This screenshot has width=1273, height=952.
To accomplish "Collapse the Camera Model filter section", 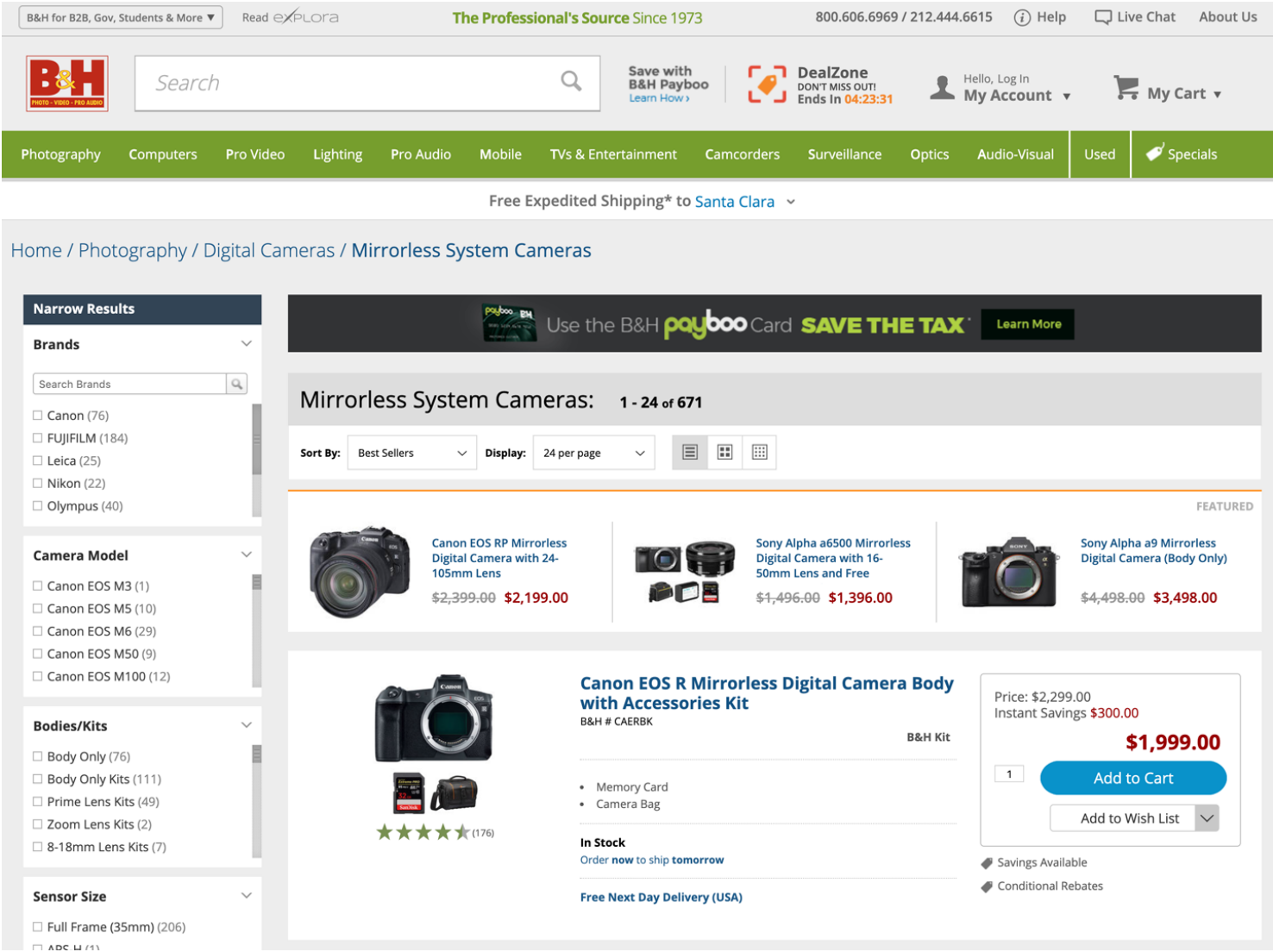I will pos(246,554).
